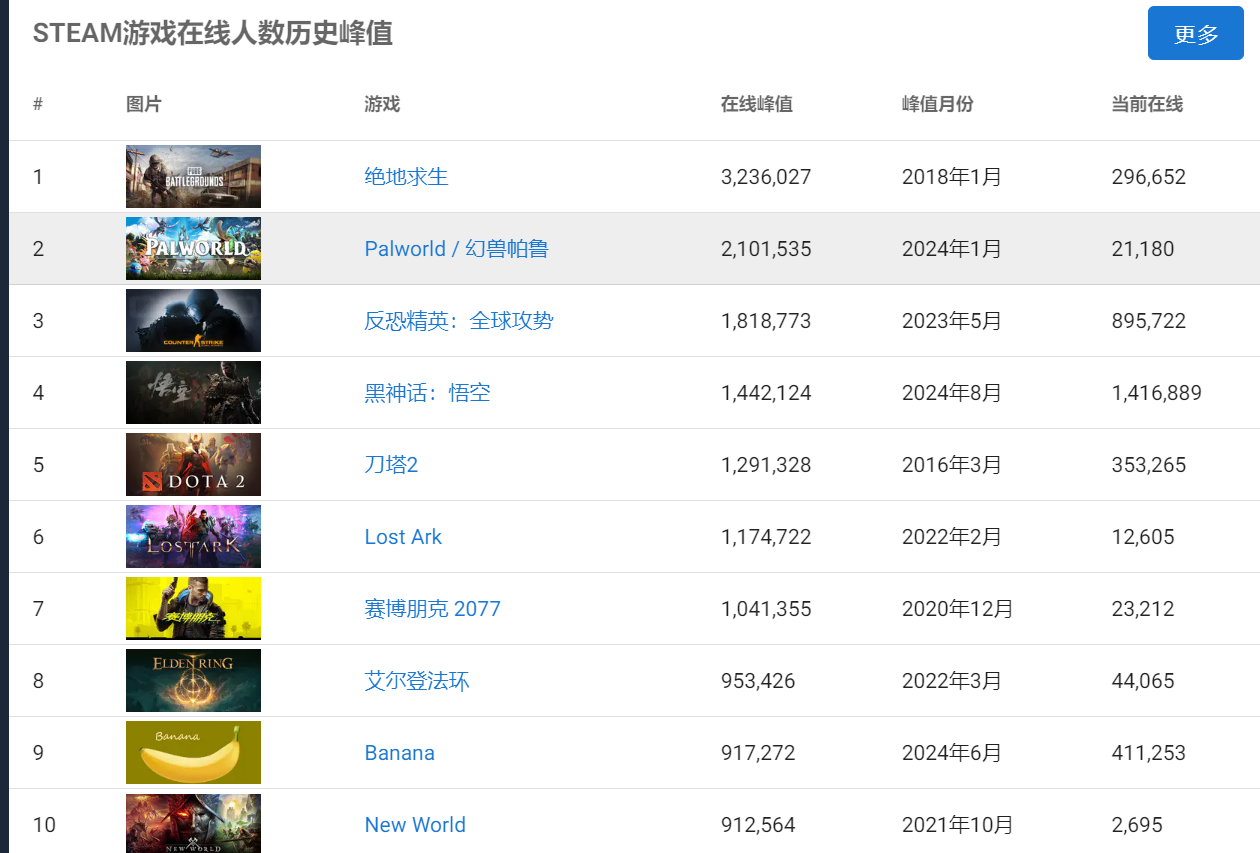Open the Lost Ark link

click(403, 537)
